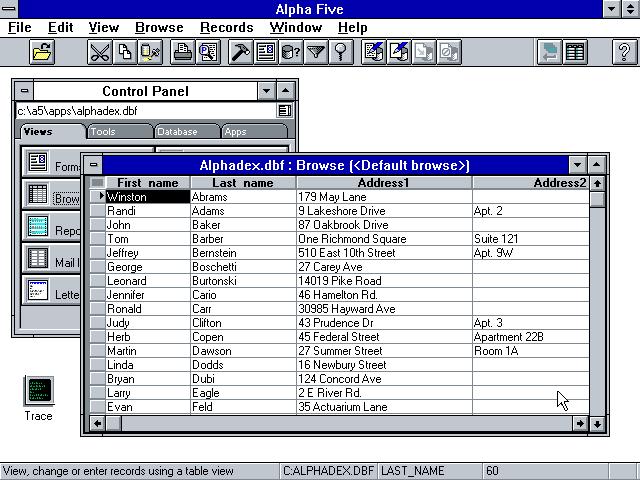Click the cell containing Winston
640x480 pixels.
(148, 197)
